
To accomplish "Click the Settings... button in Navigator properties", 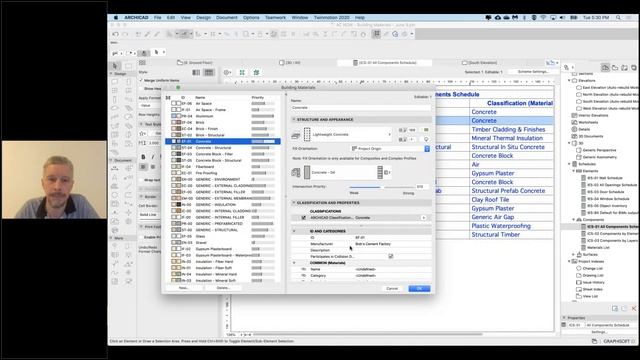I will [x=599, y=332].
